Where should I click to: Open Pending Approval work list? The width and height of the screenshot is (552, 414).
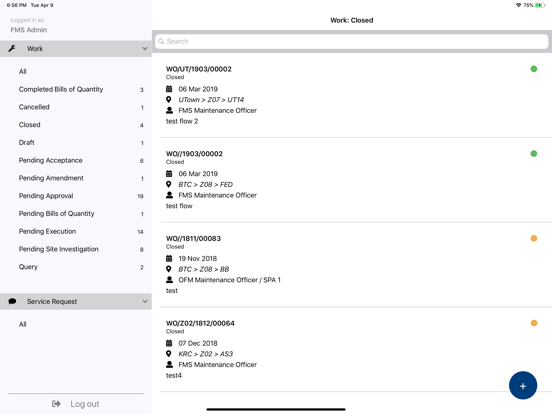point(76,196)
